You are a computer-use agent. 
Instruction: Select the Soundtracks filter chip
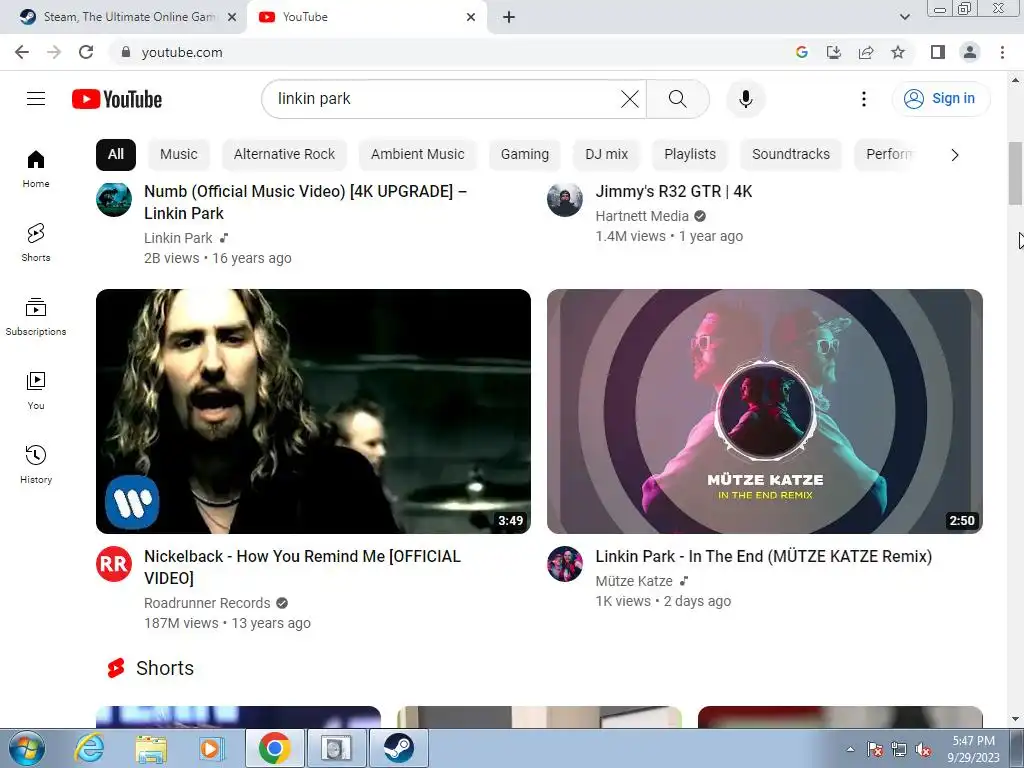[791, 154]
